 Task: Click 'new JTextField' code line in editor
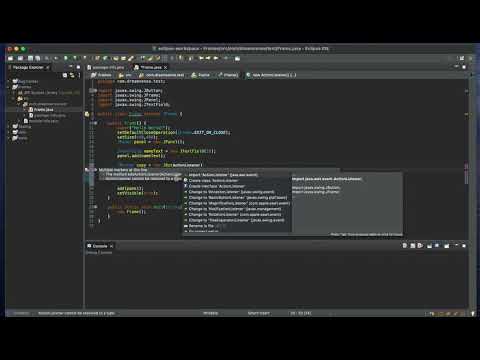pyautogui.click(x=166, y=151)
